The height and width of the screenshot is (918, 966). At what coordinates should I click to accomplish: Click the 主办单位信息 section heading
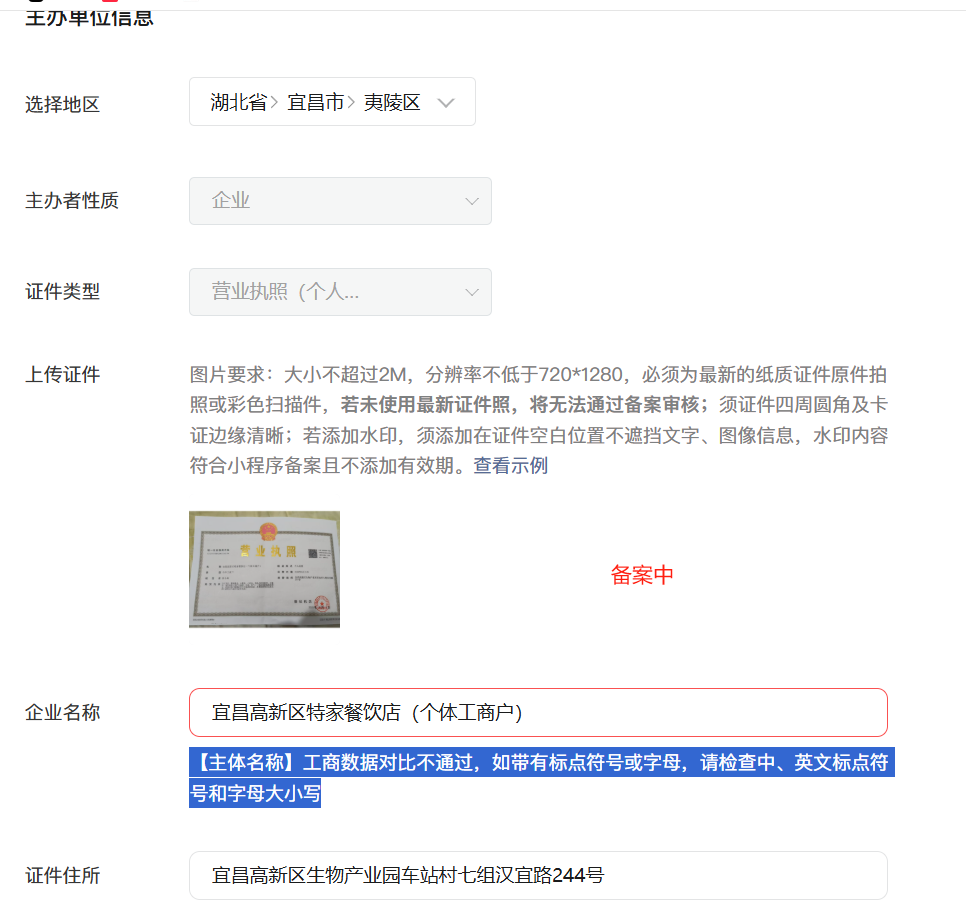(x=90, y=17)
